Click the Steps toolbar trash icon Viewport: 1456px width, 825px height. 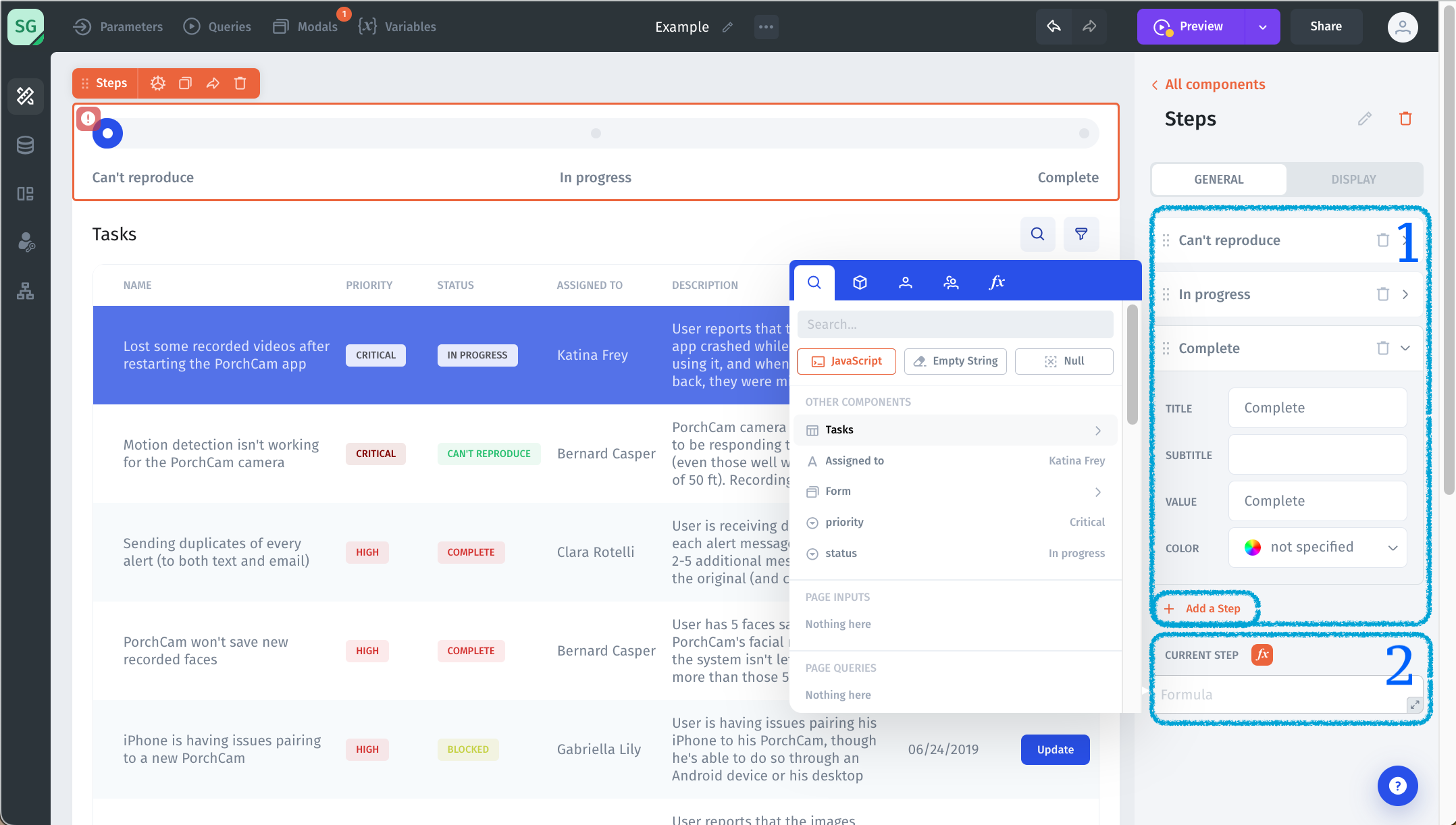(240, 83)
